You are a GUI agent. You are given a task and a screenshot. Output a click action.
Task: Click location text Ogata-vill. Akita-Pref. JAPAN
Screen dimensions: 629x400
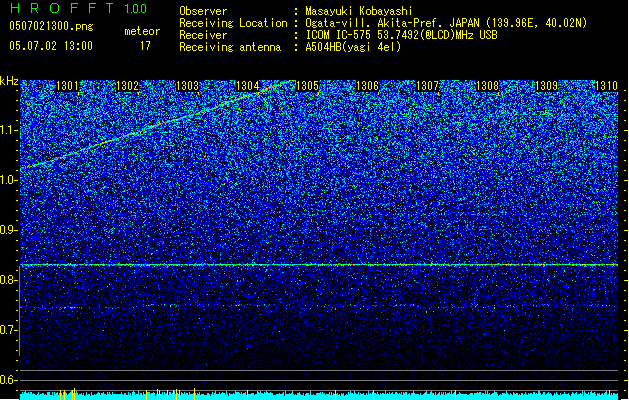point(392,23)
